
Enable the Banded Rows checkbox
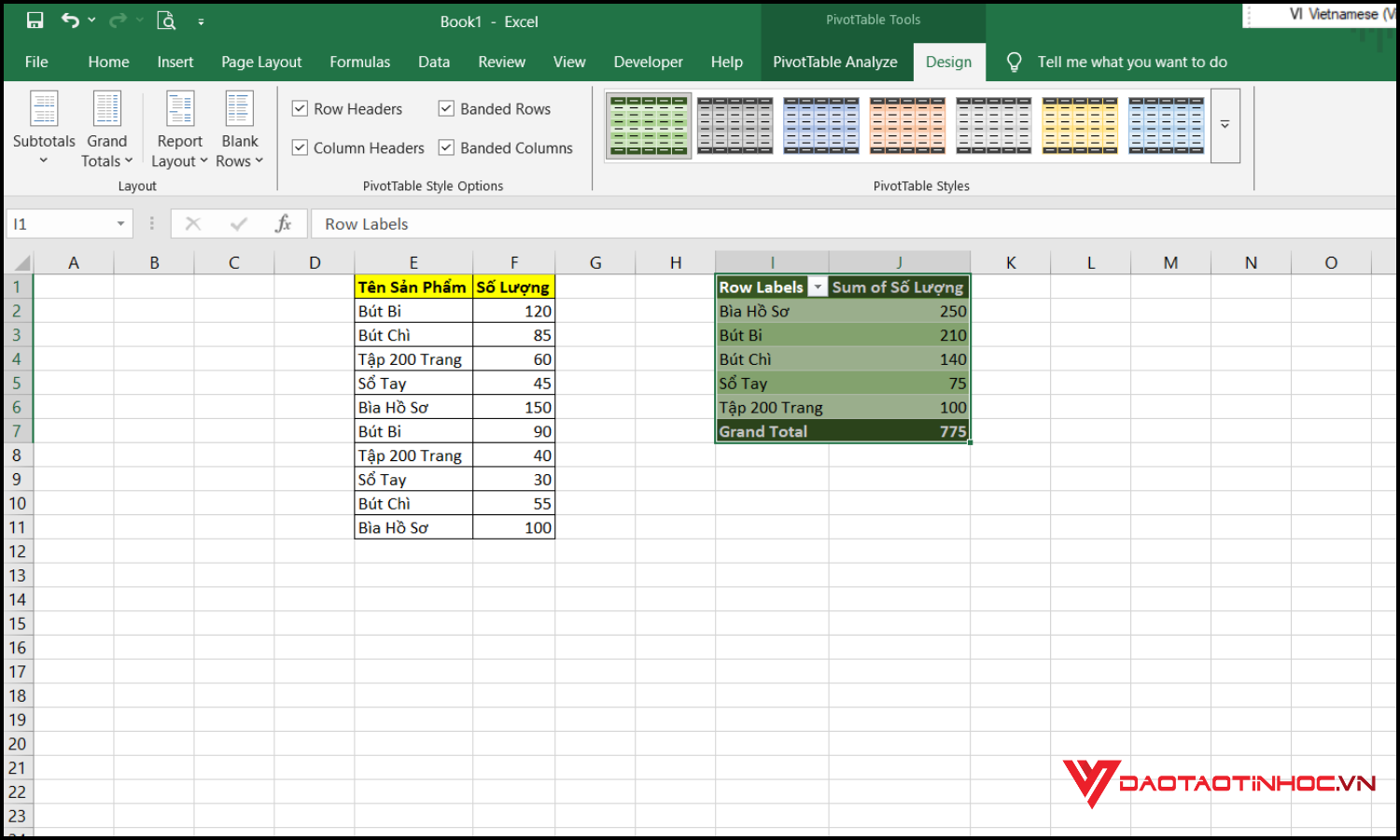(x=446, y=108)
